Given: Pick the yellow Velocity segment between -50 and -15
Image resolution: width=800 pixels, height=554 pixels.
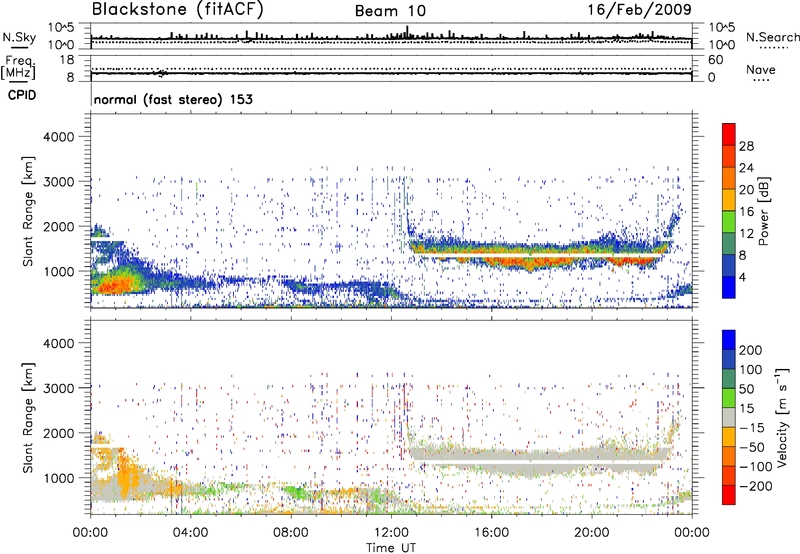Looking at the screenshot, I should [729, 437].
